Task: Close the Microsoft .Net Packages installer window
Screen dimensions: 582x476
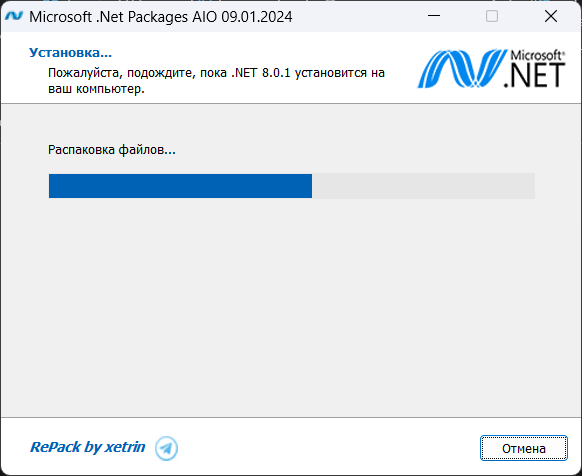Action: (x=551, y=16)
